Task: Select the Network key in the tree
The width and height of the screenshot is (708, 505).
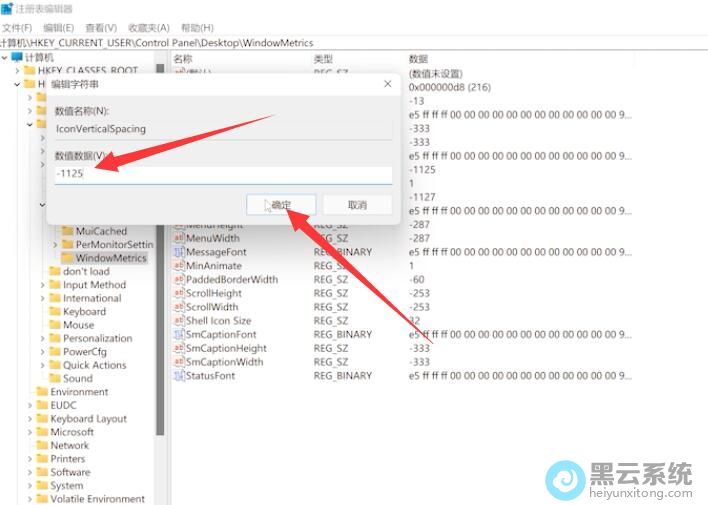Action: coord(69,446)
